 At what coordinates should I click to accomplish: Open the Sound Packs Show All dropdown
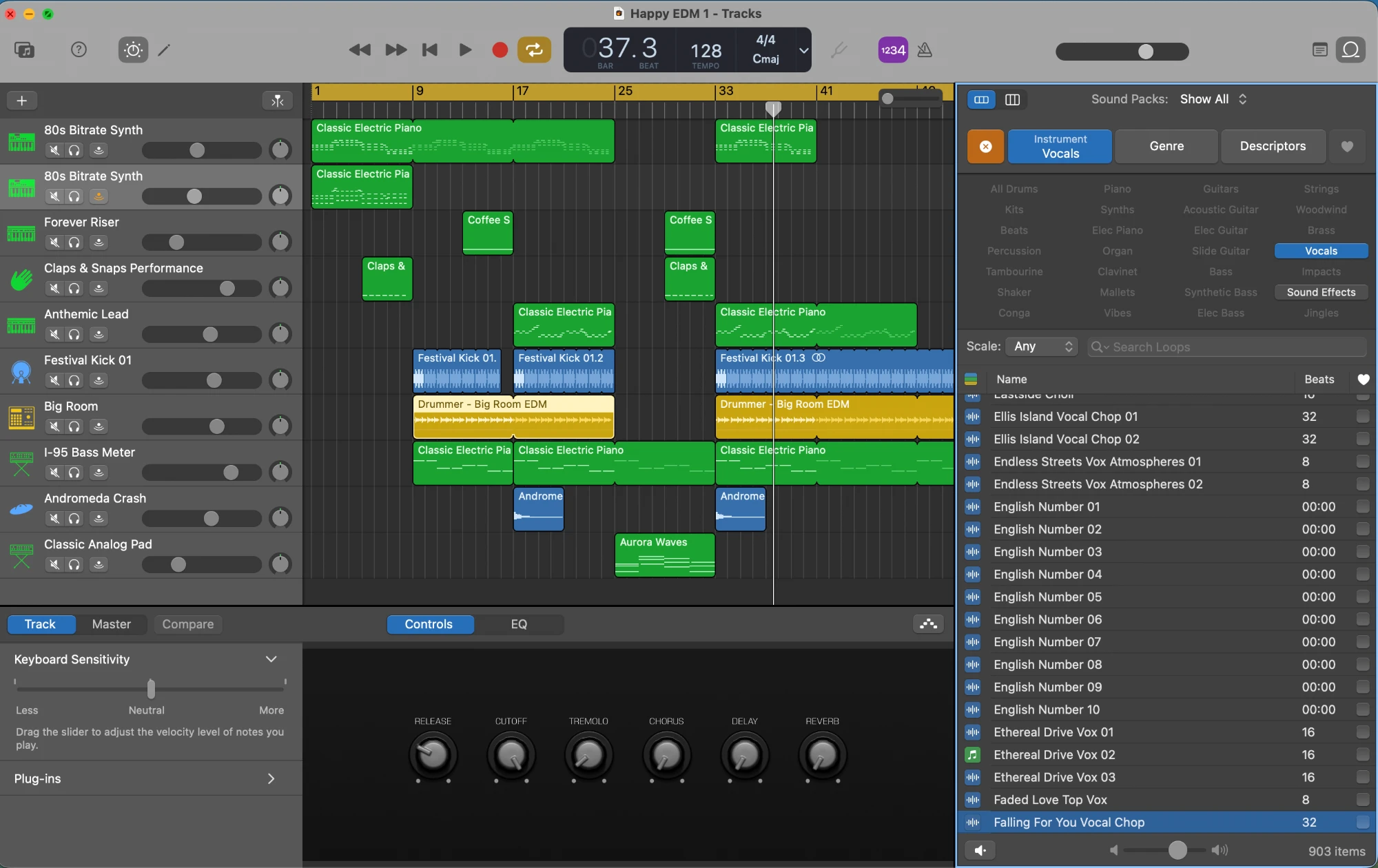point(1213,99)
